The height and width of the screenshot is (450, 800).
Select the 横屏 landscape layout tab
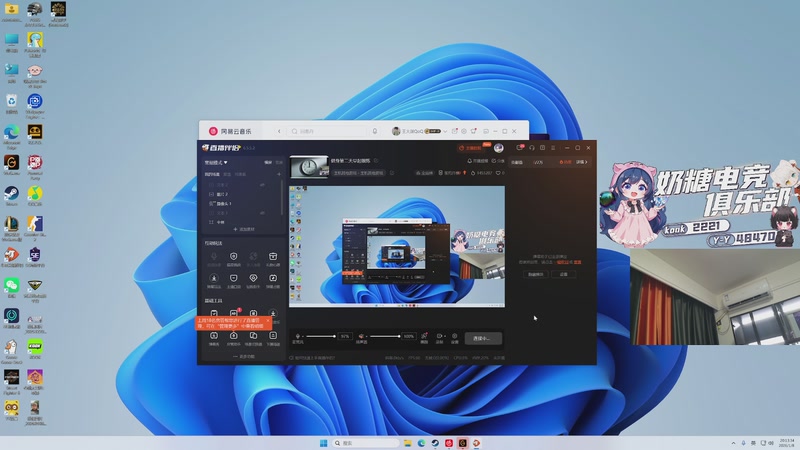point(268,162)
